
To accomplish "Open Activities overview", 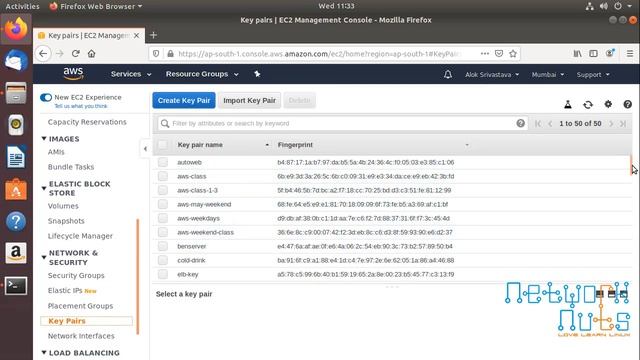I will click(x=22, y=6).
